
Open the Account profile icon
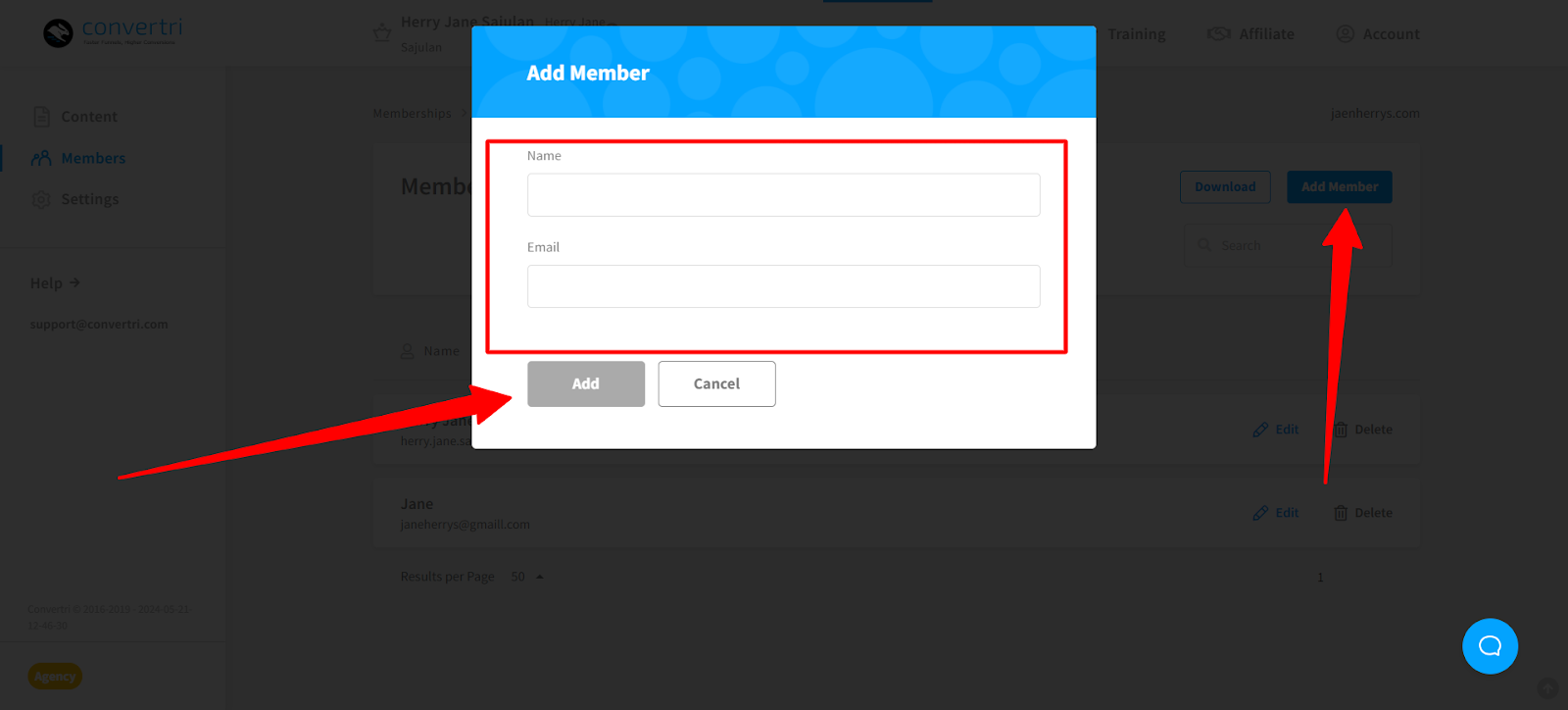[1346, 33]
